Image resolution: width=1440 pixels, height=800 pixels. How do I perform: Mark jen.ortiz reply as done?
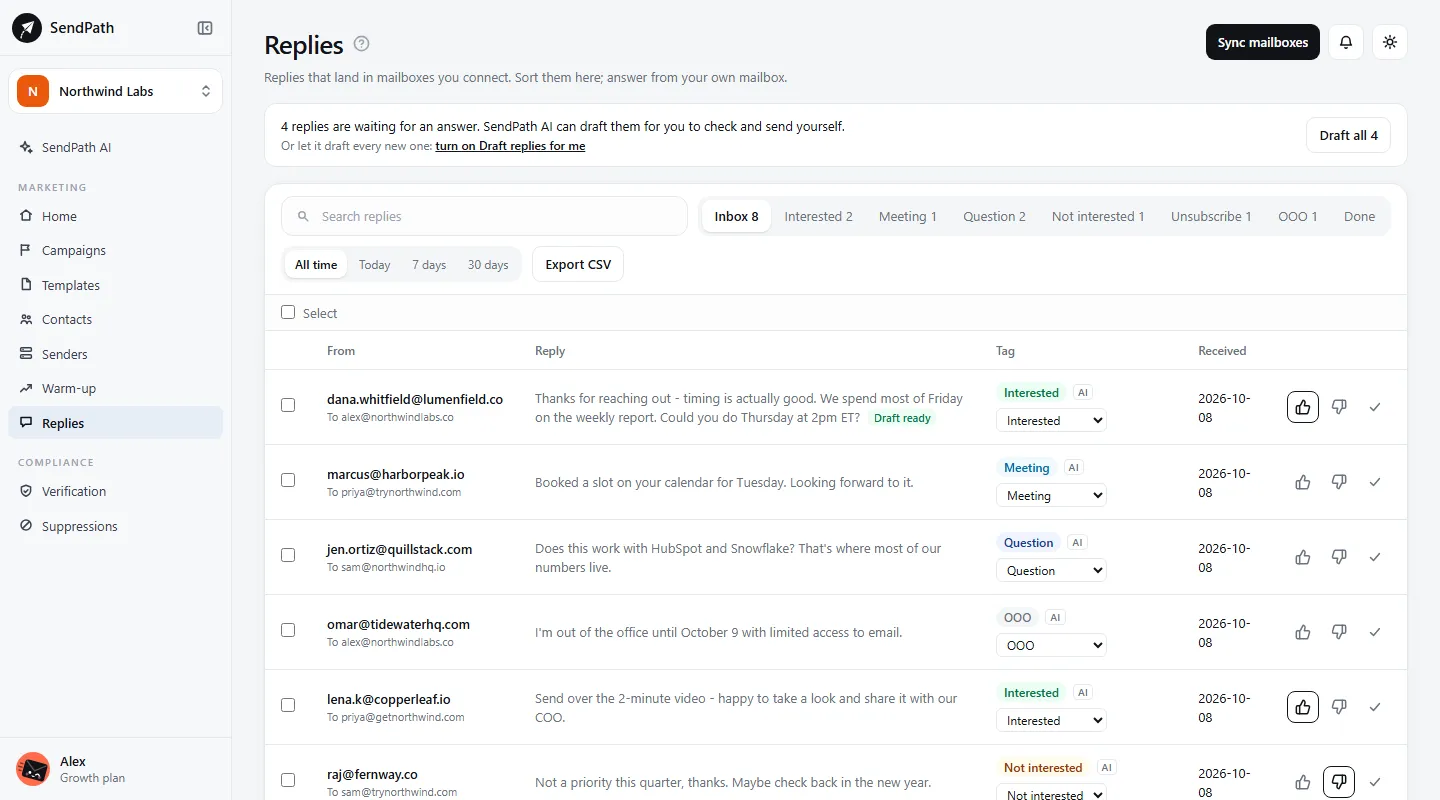[x=1375, y=557]
